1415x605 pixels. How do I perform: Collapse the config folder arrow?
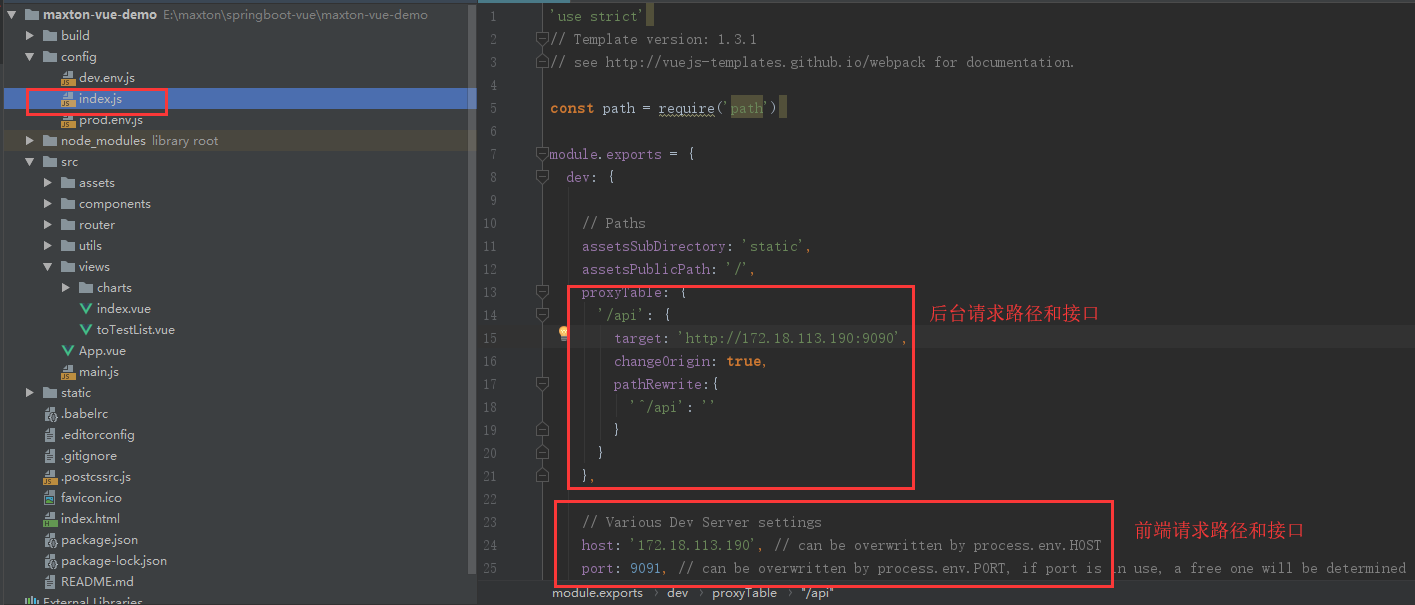pyautogui.click(x=30, y=57)
